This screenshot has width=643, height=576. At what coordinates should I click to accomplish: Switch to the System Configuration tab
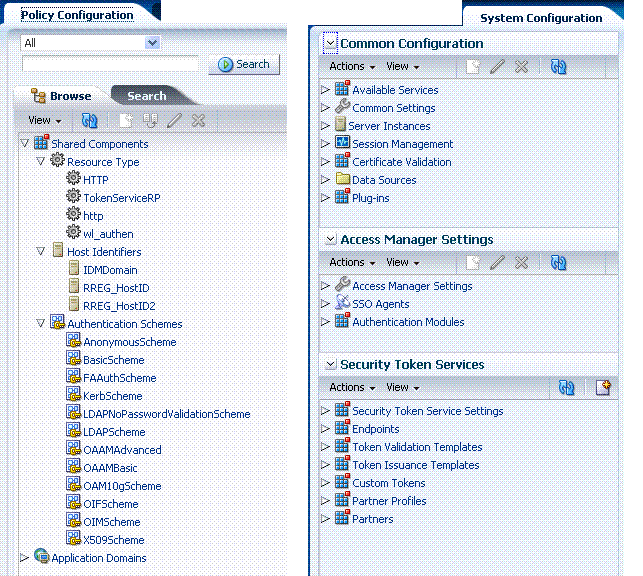541,18
